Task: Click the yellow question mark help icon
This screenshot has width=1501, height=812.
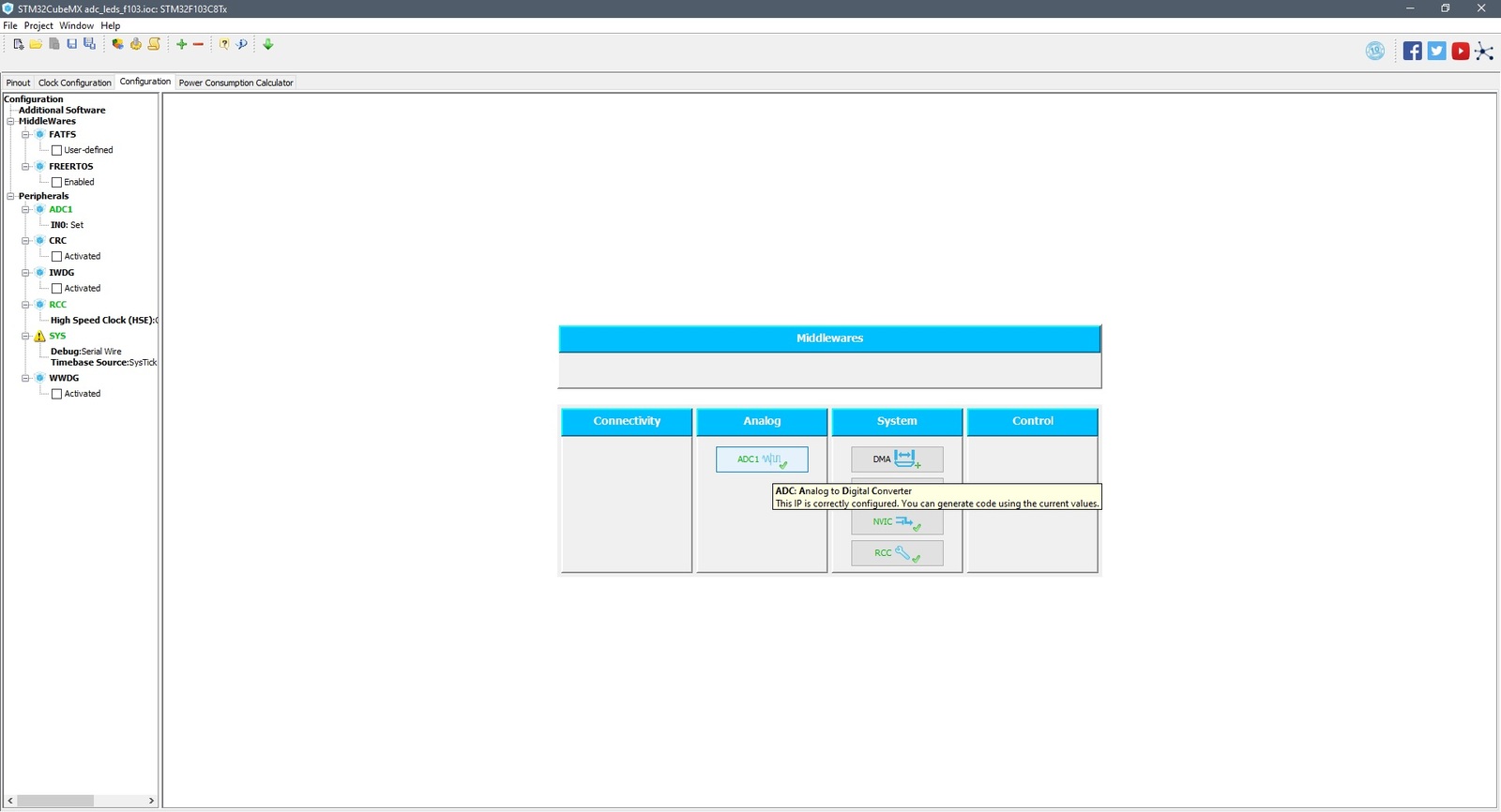Action: coord(224,44)
